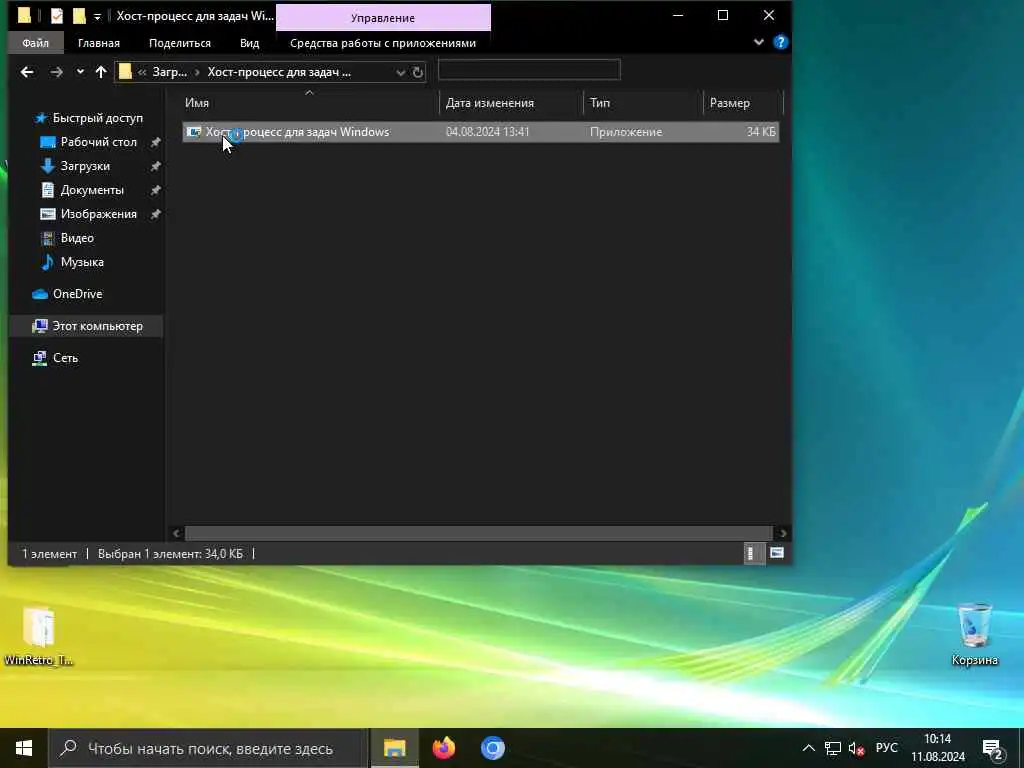Open the Файл menu tab

(x=35, y=43)
